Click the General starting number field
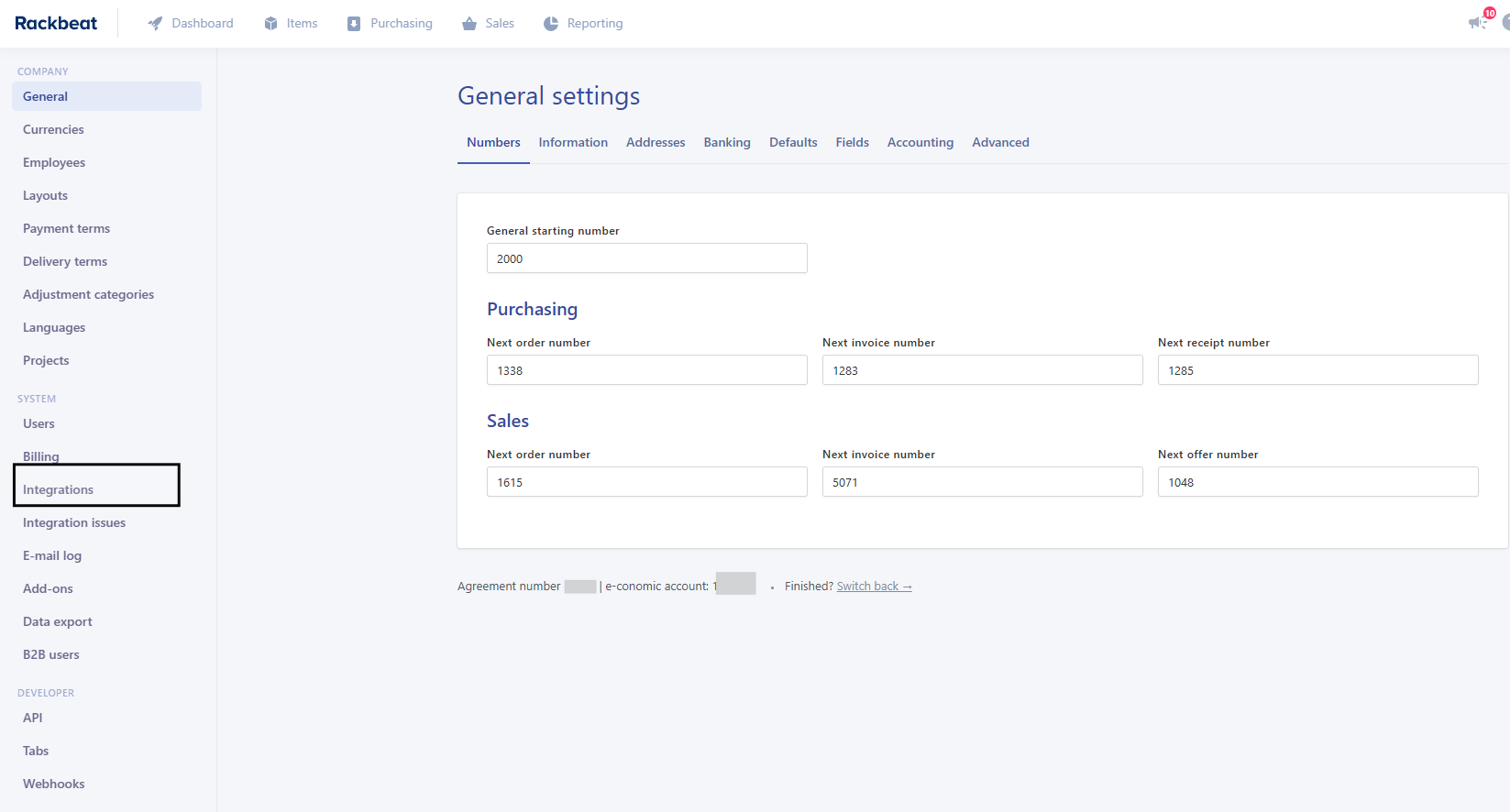 (x=646, y=258)
